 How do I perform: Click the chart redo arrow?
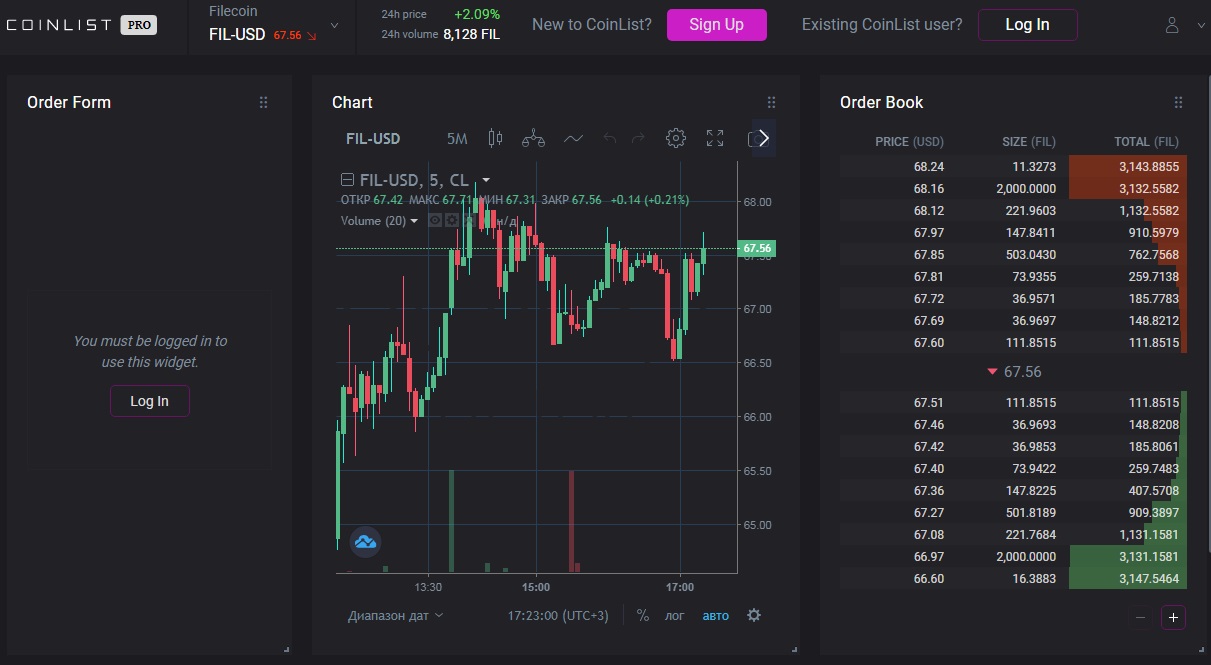[638, 139]
